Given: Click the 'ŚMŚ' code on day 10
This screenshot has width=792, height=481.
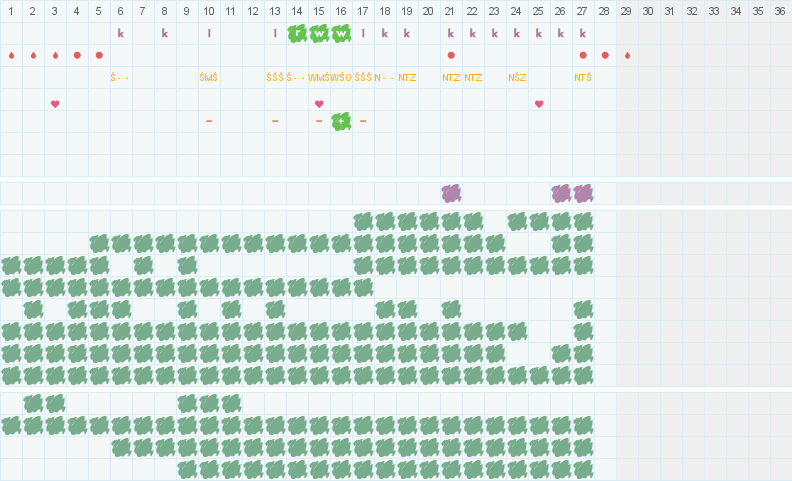Looking at the screenshot, I should (209, 77).
